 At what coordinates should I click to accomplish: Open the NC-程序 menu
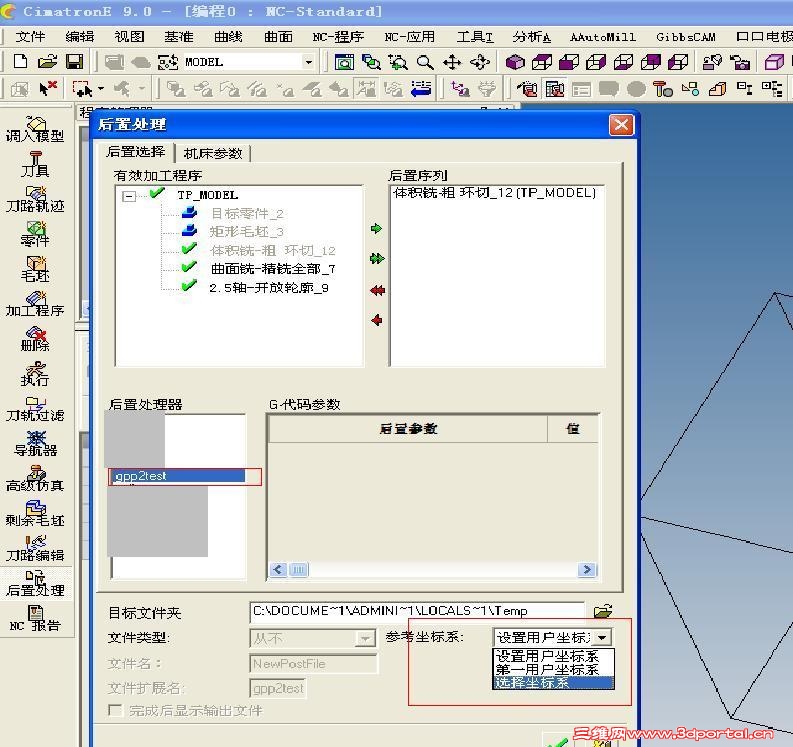click(x=338, y=36)
